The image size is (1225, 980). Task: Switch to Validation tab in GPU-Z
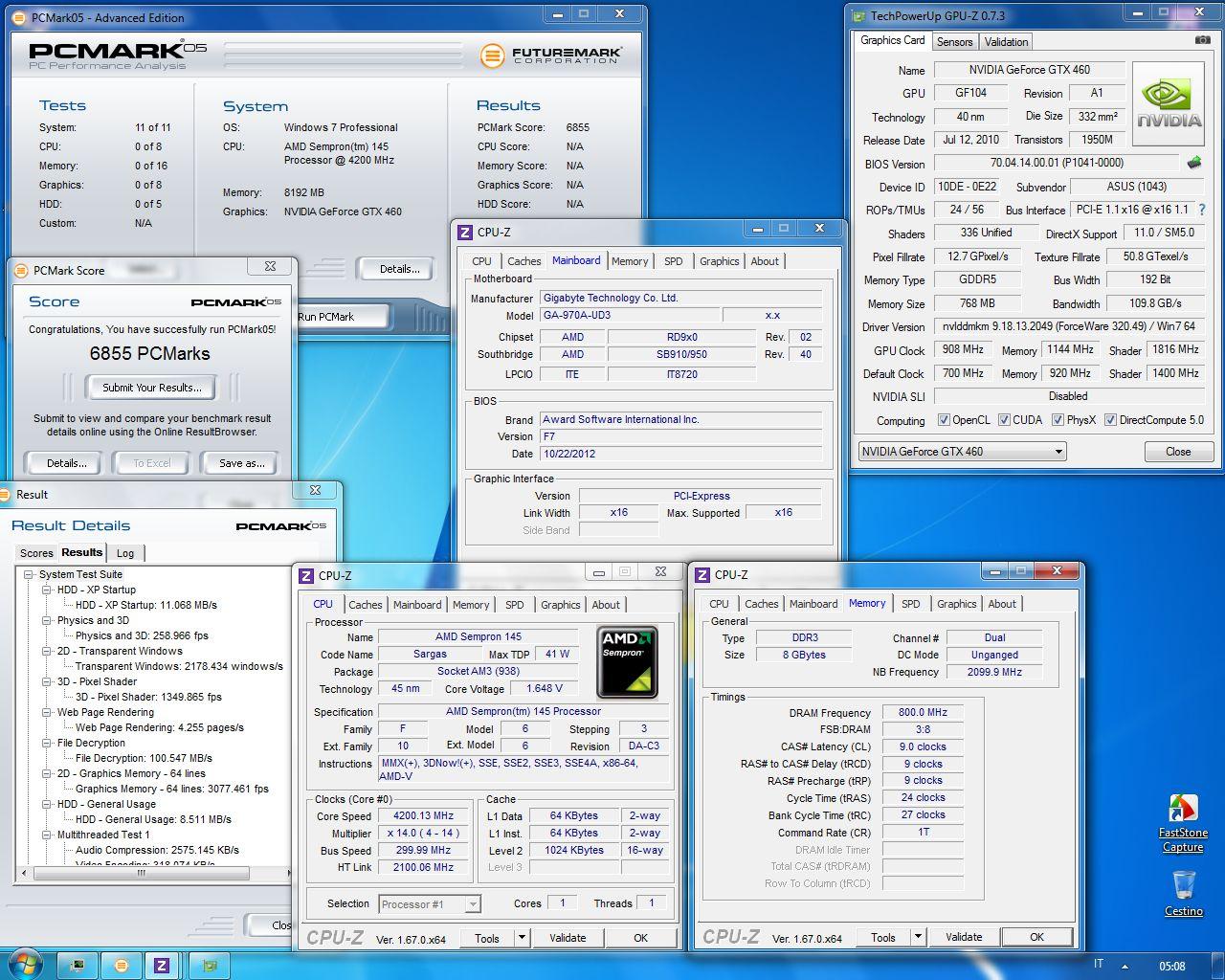coord(1006,42)
